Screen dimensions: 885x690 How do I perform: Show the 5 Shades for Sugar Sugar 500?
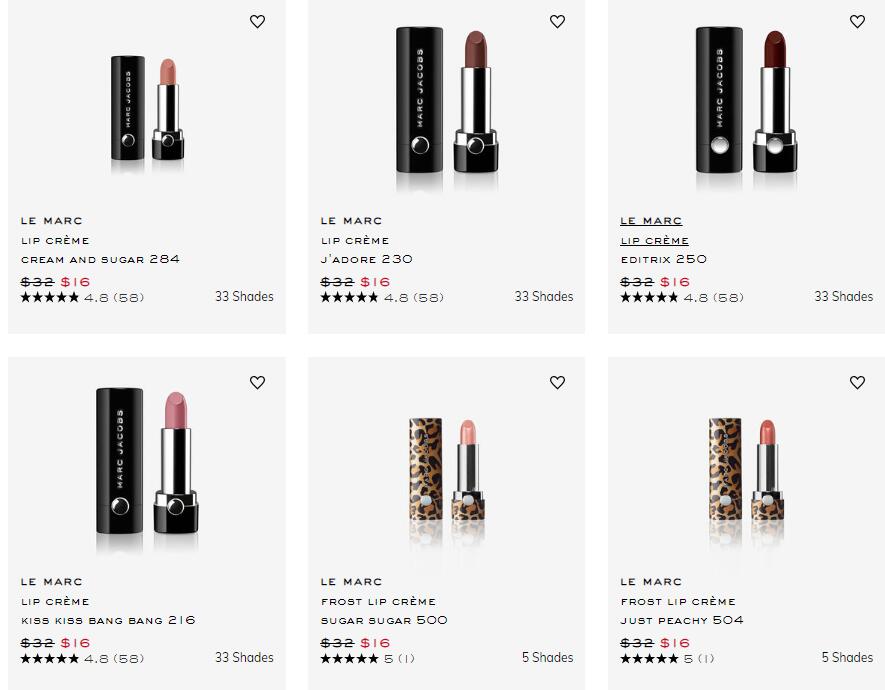[547, 658]
